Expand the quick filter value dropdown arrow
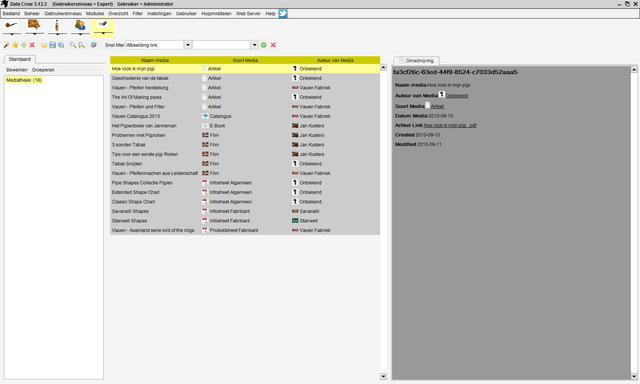 254,45
